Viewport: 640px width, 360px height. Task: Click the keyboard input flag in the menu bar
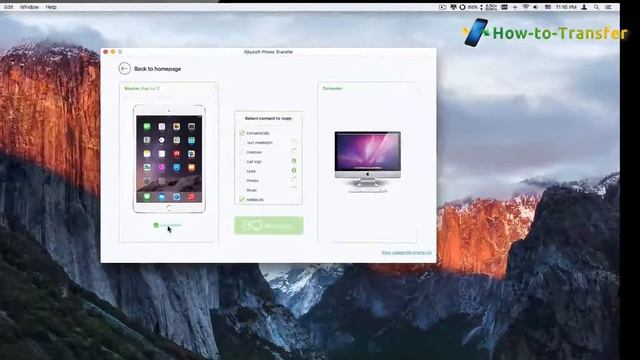tap(548, 7)
